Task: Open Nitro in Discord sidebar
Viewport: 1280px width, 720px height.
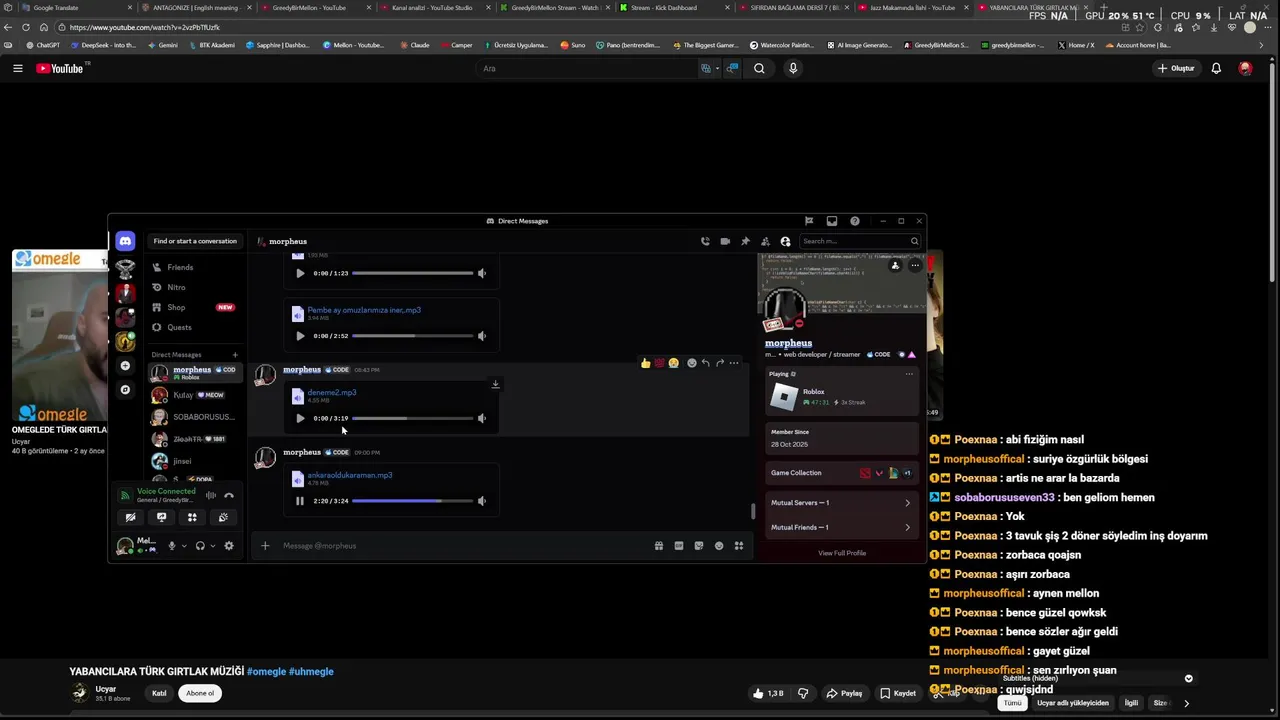Action: [196, 287]
